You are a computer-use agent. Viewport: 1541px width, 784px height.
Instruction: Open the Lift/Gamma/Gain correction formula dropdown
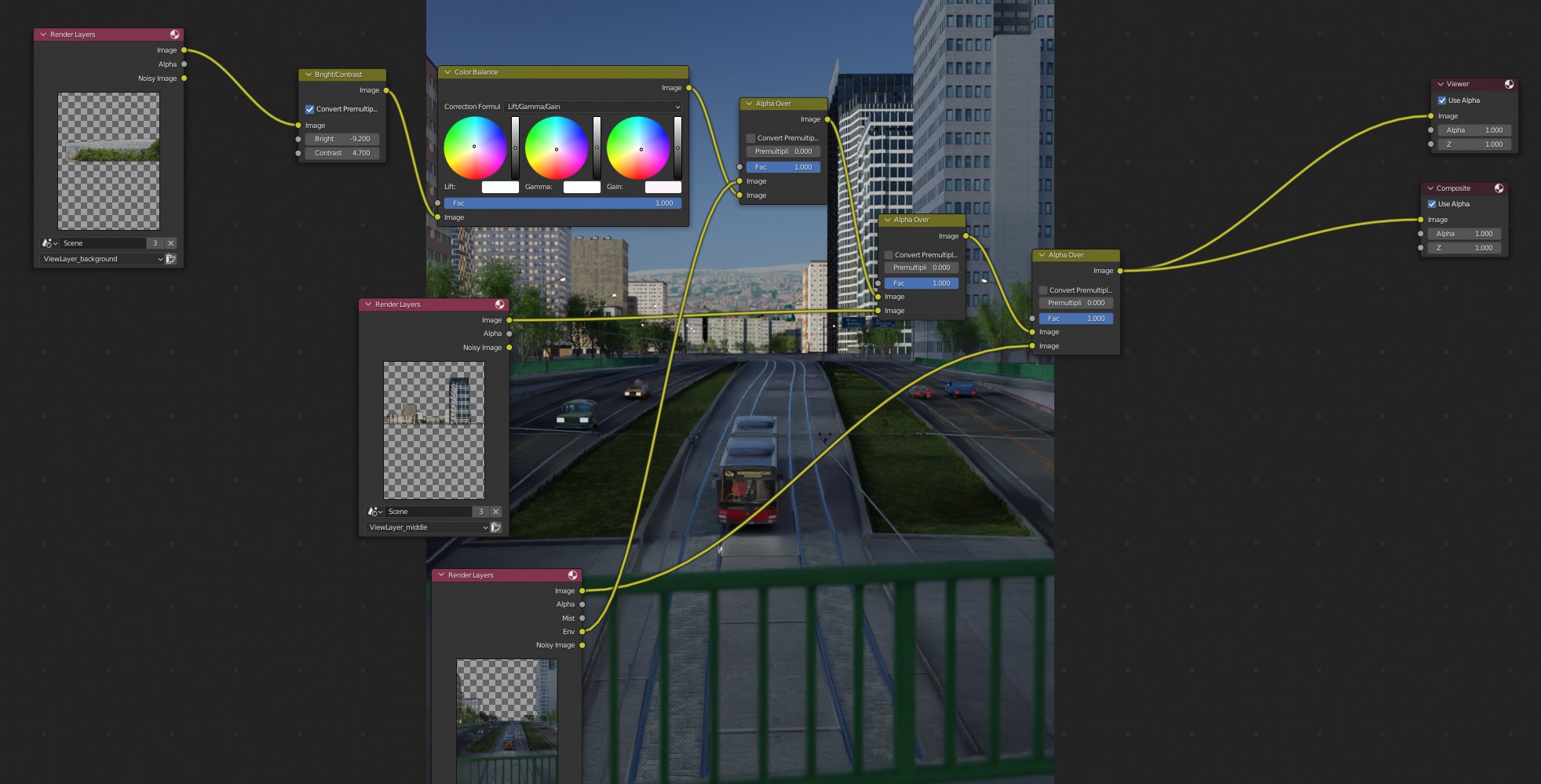(593, 107)
